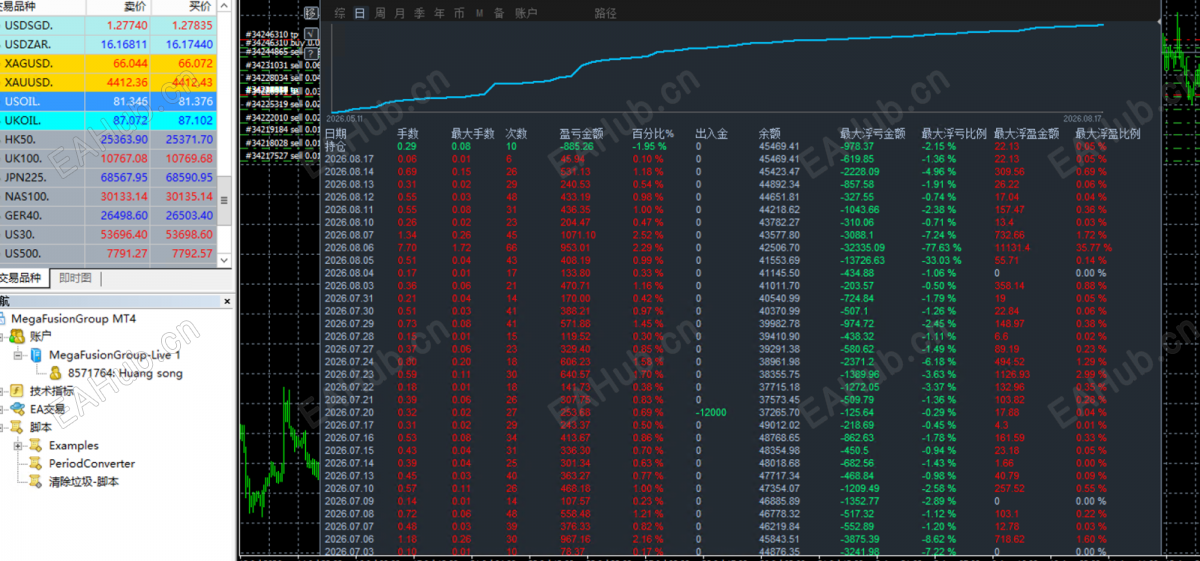This screenshot has width=1200, height=561.
Task: Click the -32335.09 max floating loss value
Action: coord(863,248)
